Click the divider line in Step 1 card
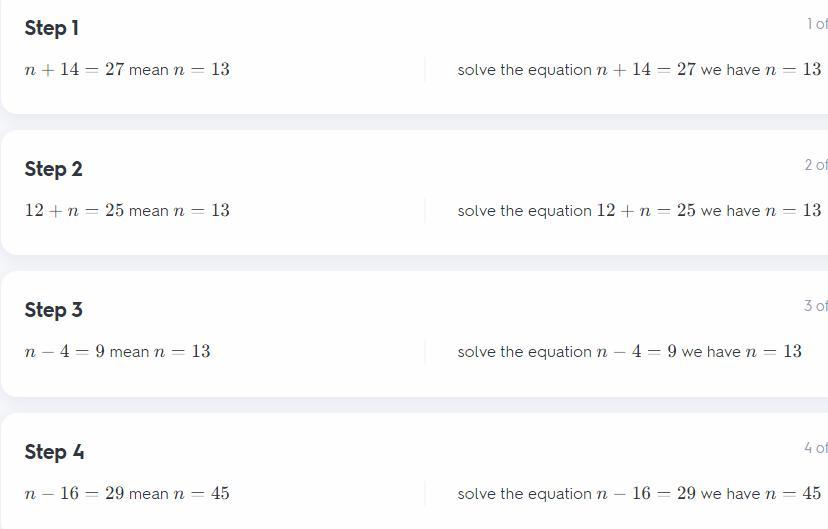This screenshot has width=828, height=529. [425, 70]
